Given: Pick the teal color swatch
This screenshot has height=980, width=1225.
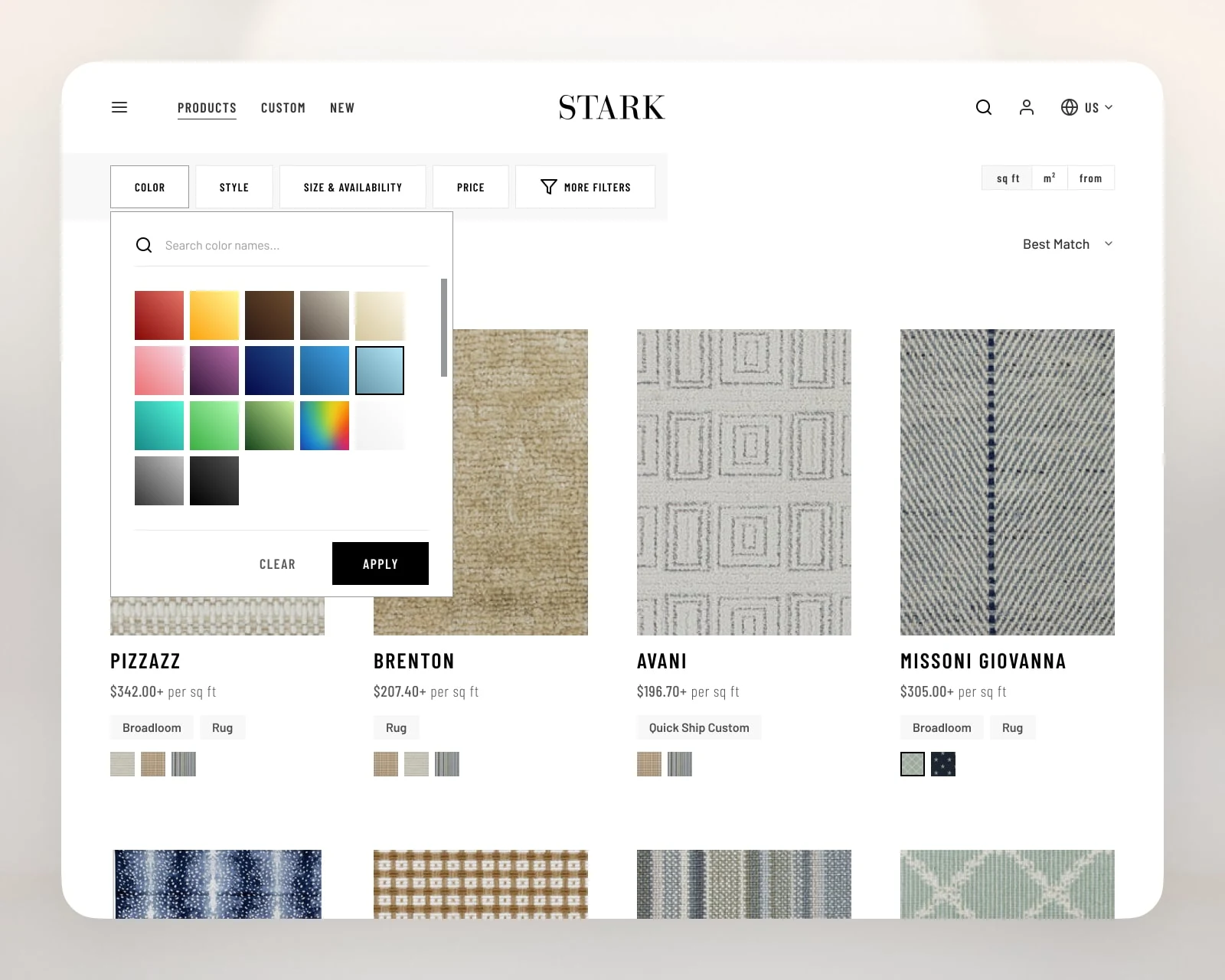Looking at the screenshot, I should coord(159,426).
